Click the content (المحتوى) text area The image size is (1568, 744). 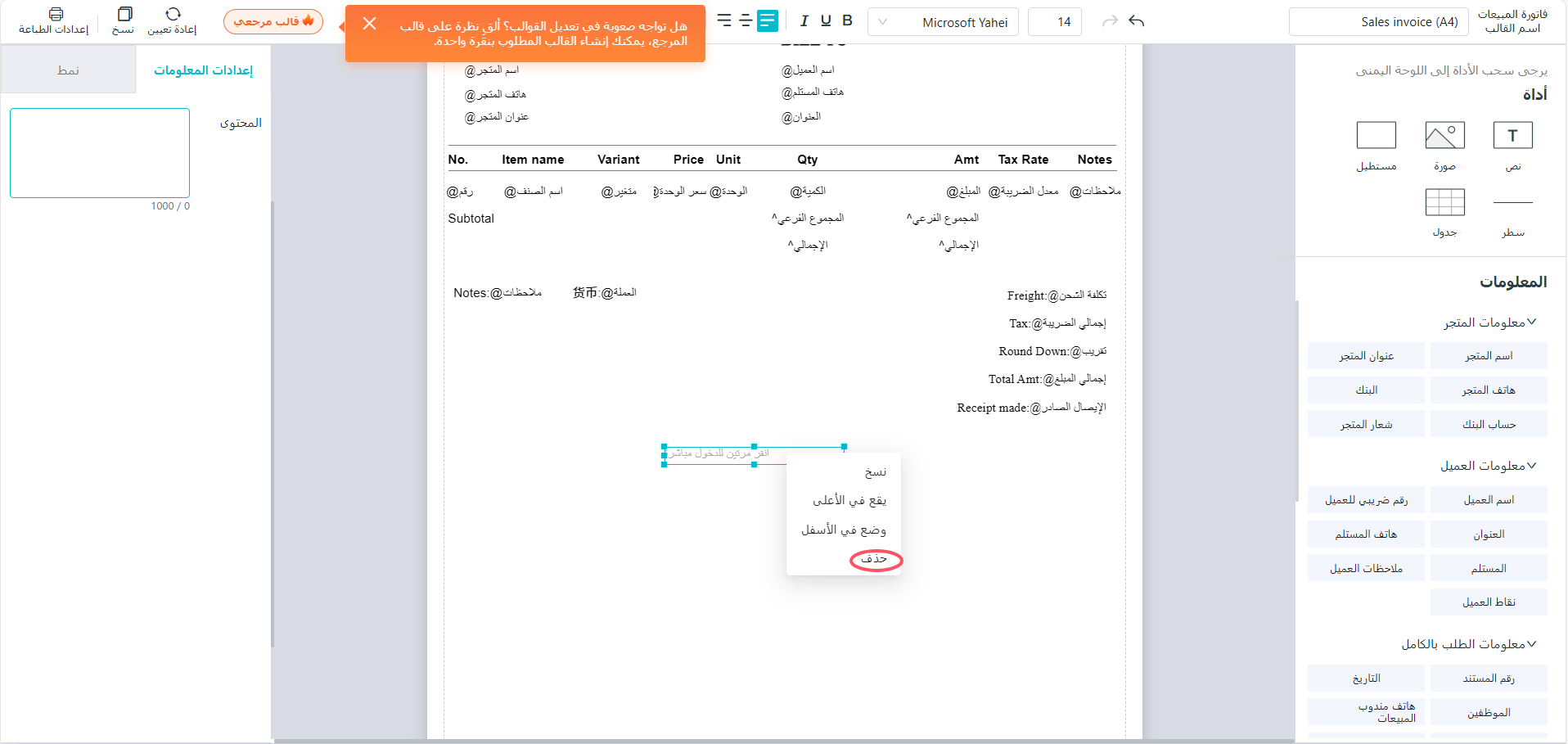click(x=100, y=153)
